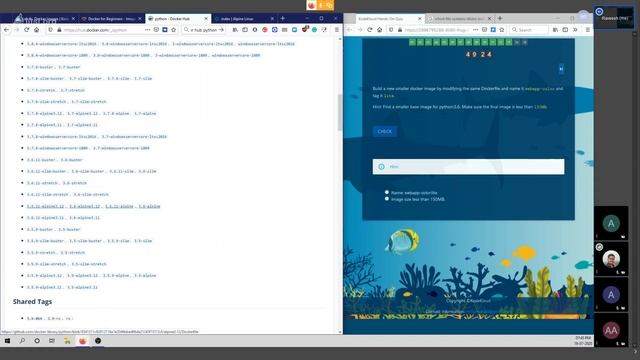Click green 'A' participant avatar
Screen dimensions: 640x360
611,223
